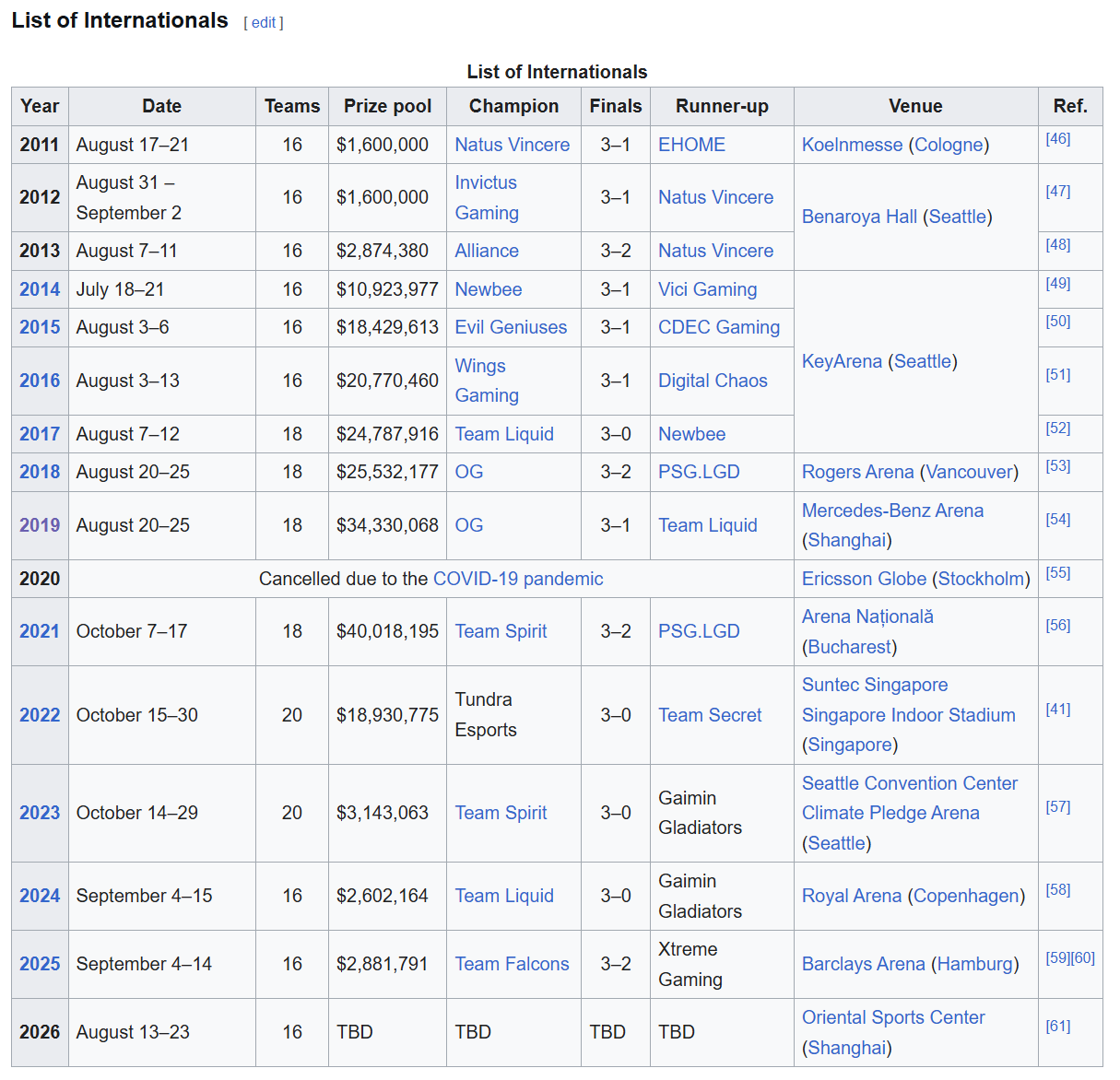Image resolution: width=1120 pixels, height=1080 pixels.
Task: Open Natus Vincere runner-up link for 2013
Action: coord(715,251)
